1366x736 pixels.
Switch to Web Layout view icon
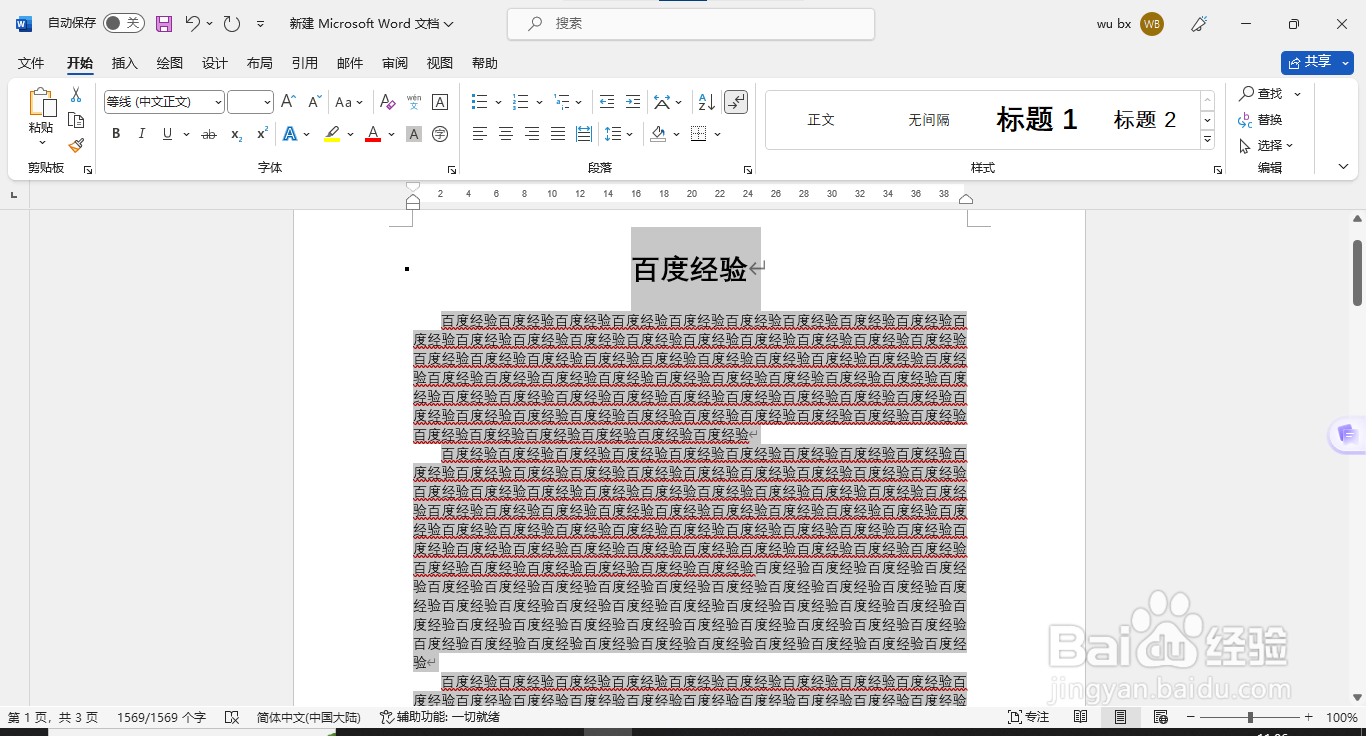pyautogui.click(x=1160, y=717)
